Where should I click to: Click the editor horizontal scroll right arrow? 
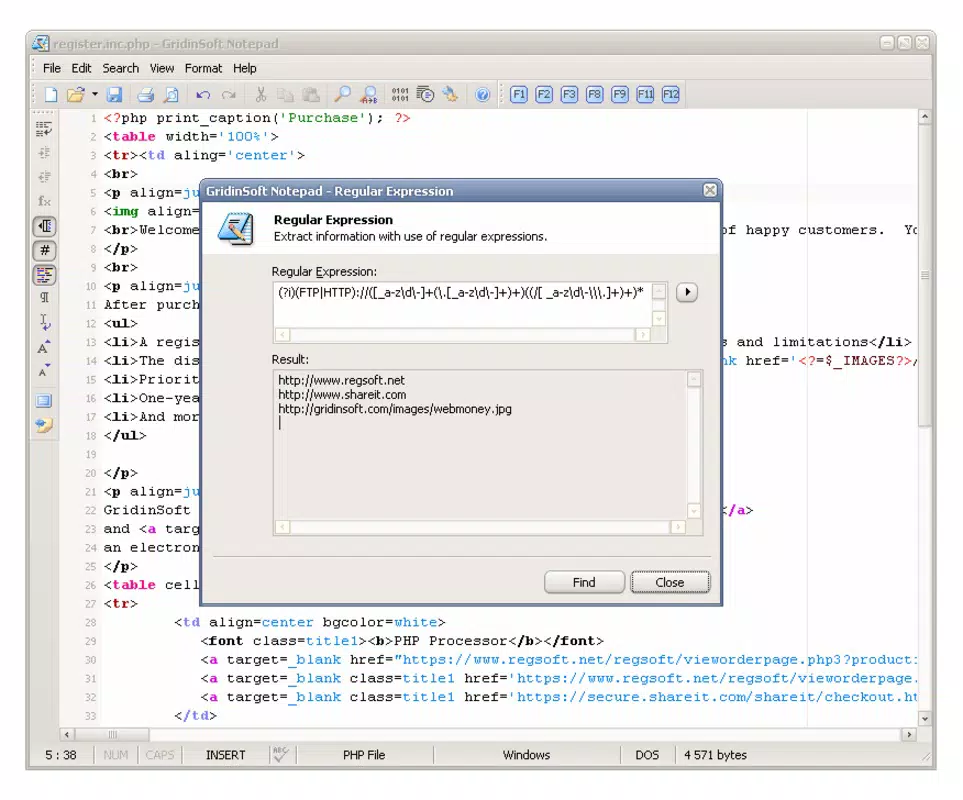[909, 734]
